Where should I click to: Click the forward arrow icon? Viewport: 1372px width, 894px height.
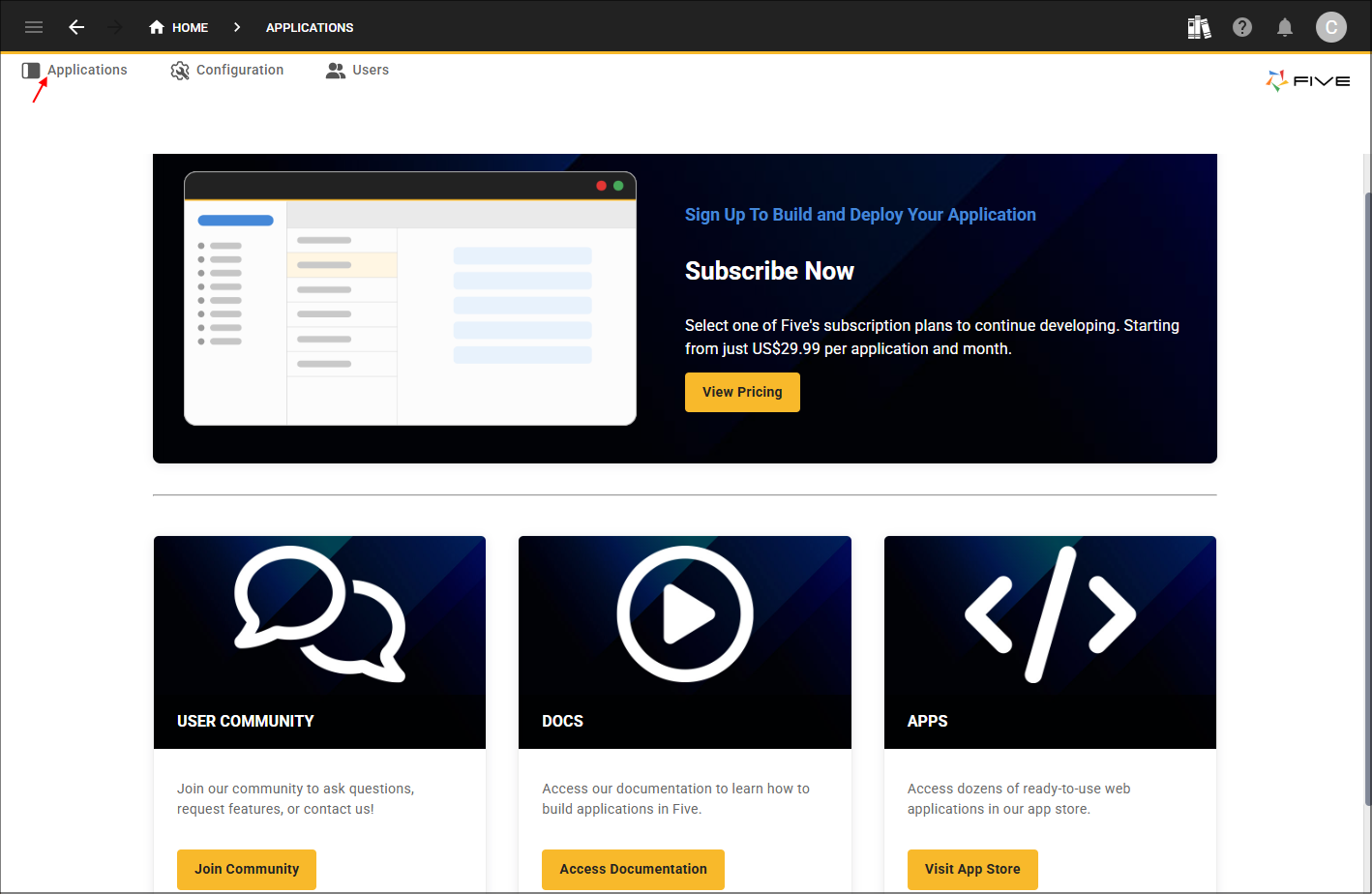click(x=115, y=27)
